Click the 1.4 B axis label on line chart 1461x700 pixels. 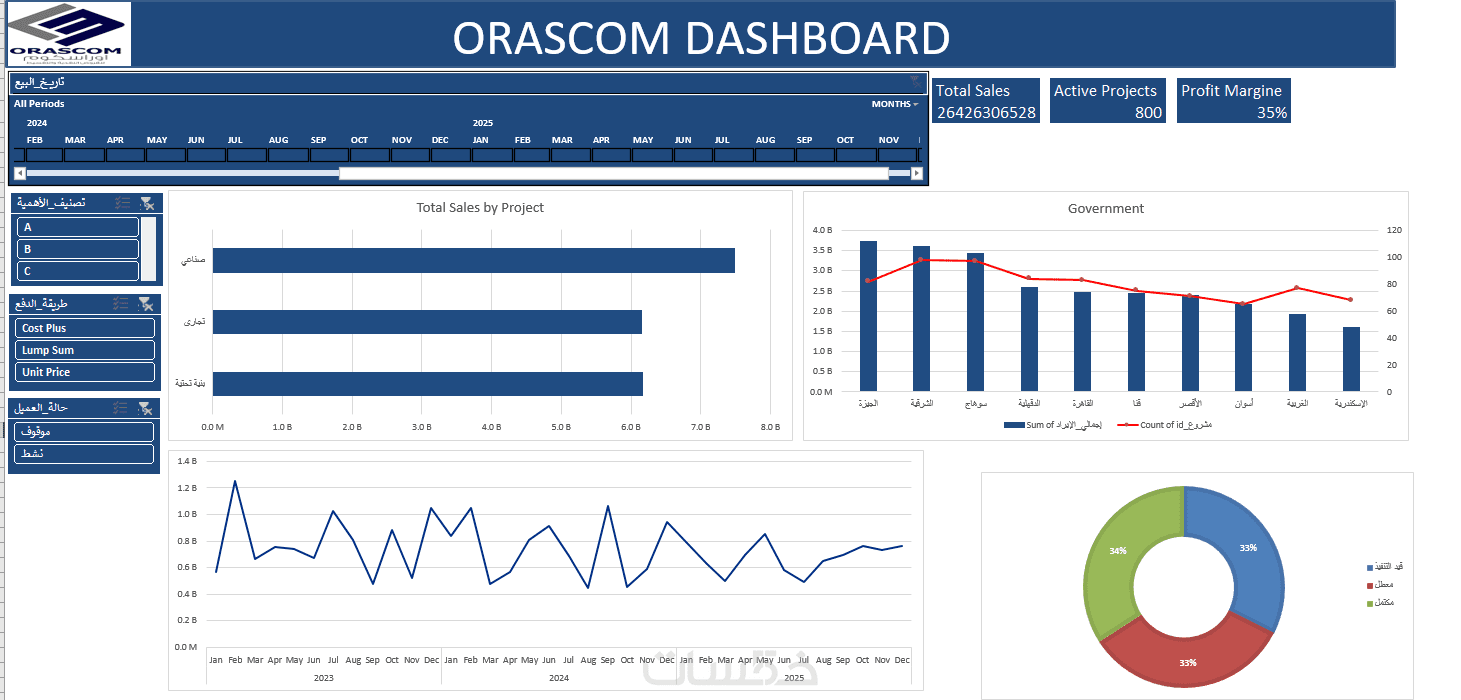[187, 461]
